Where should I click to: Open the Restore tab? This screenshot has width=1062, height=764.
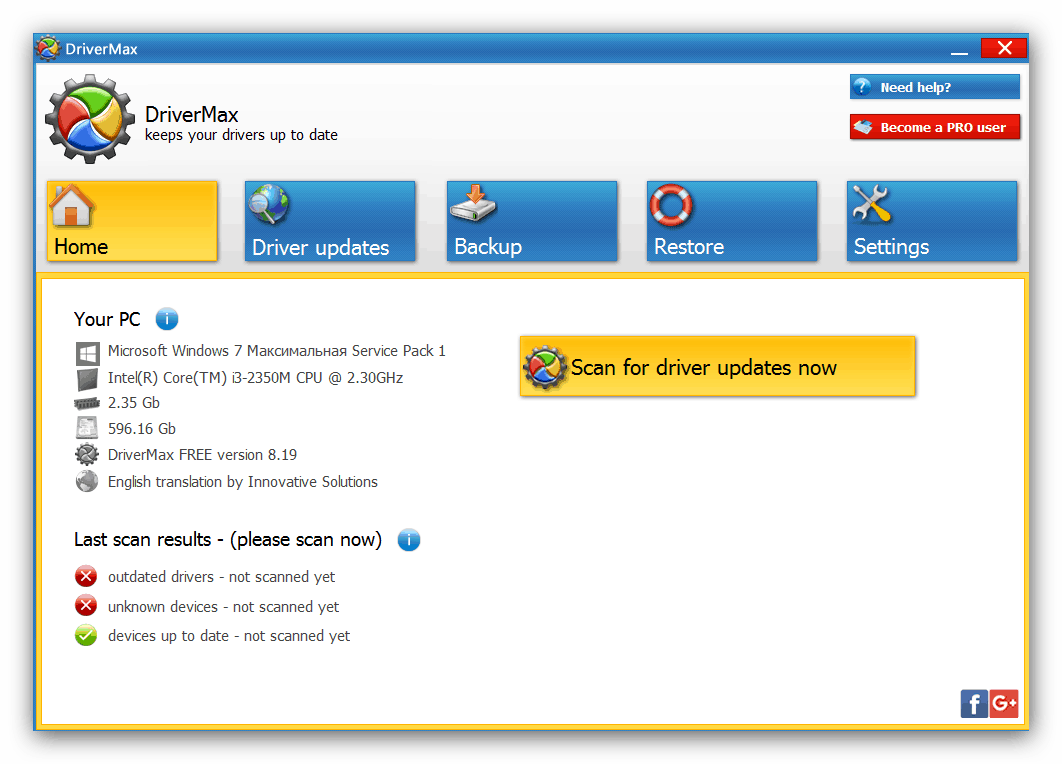click(732, 221)
